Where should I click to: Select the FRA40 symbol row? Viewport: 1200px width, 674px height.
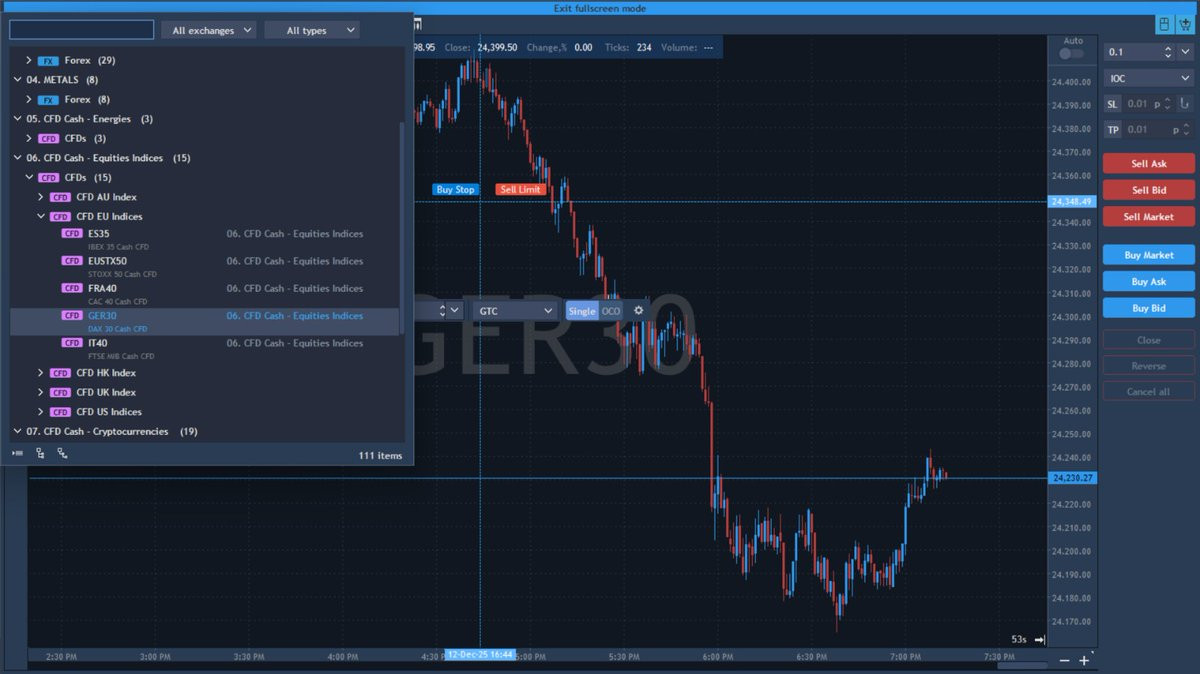tap(204, 294)
